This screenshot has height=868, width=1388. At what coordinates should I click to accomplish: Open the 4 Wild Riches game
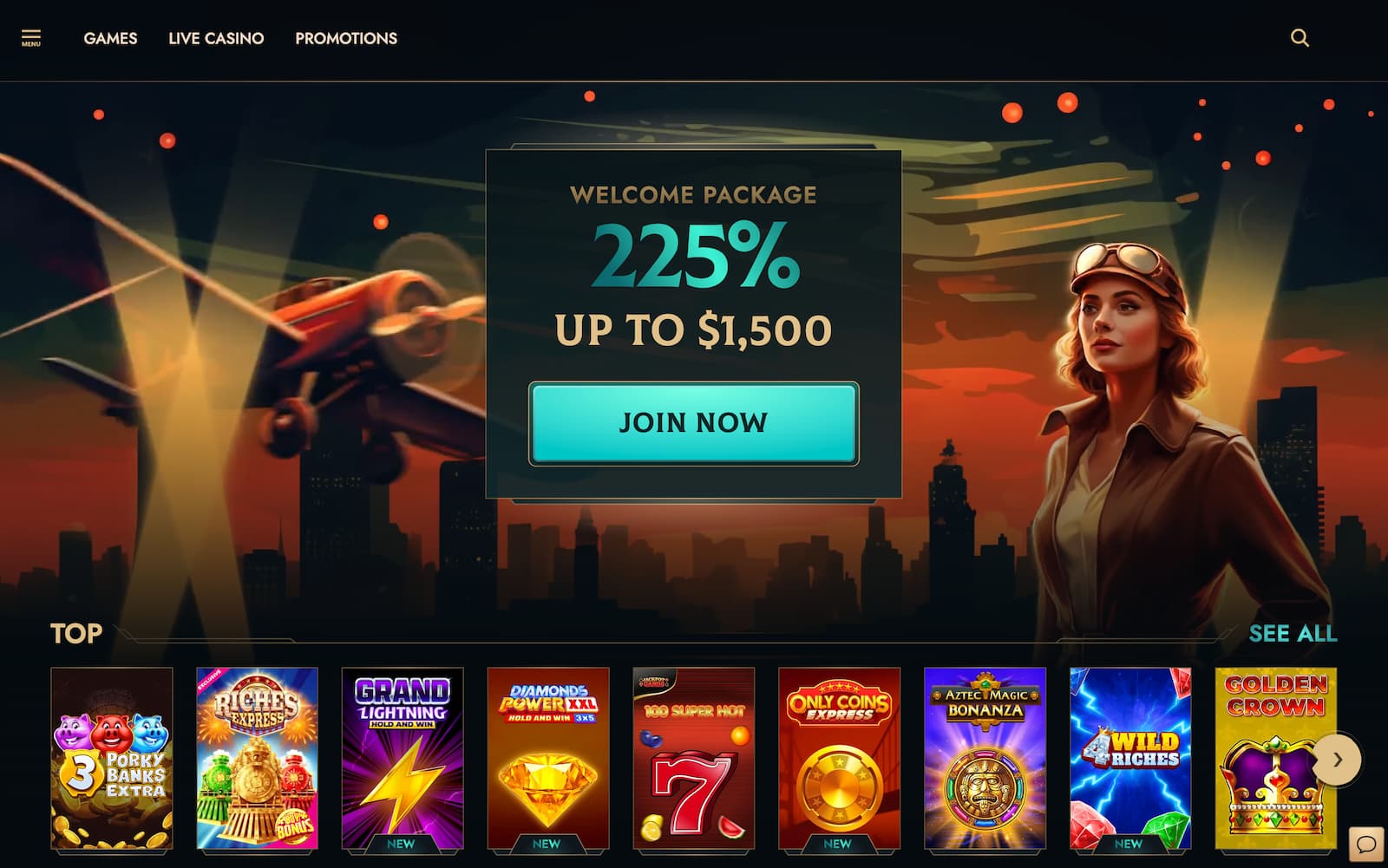click(x=1130, y=758)
